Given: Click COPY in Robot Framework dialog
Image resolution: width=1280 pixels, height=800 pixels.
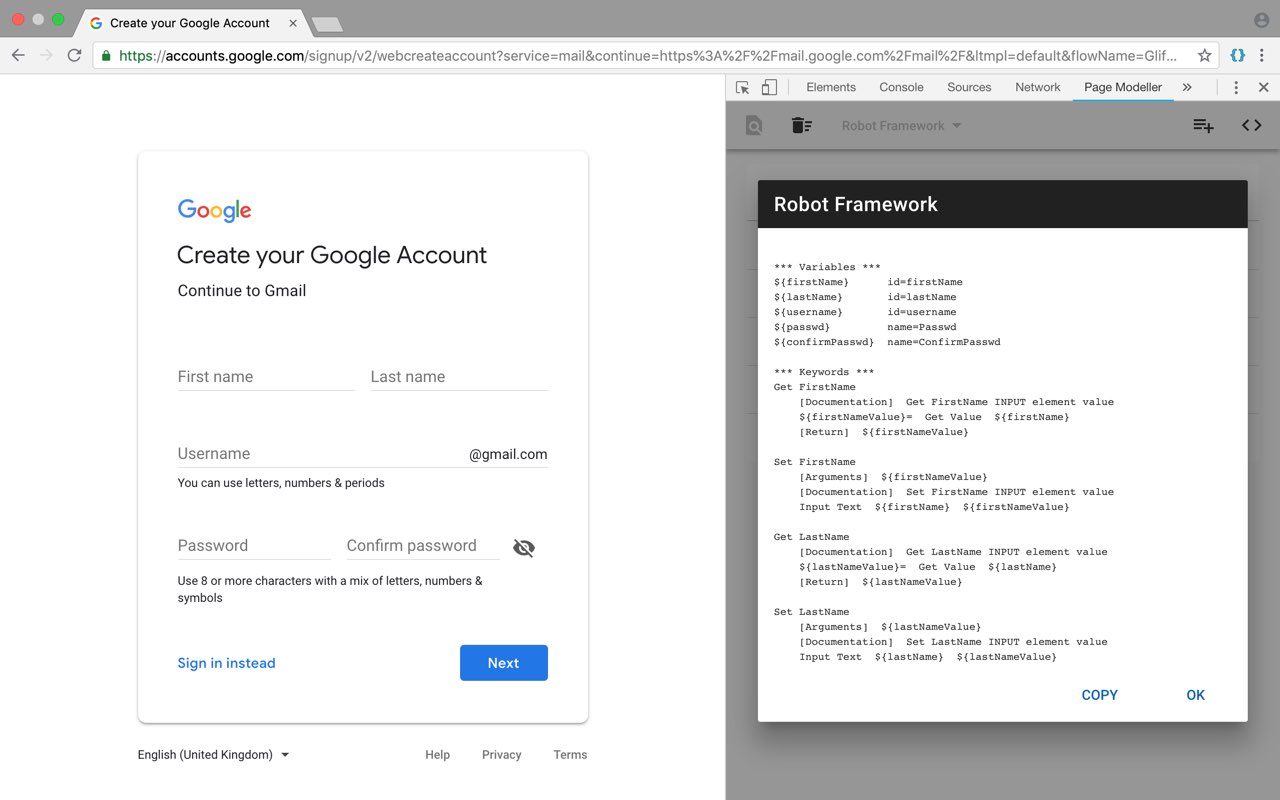Looking at the screenshot, I should click(x=1100, y=695).
